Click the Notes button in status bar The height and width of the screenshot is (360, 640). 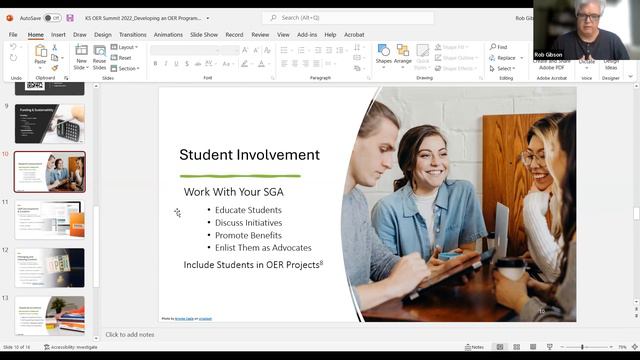tap(475, 347)
